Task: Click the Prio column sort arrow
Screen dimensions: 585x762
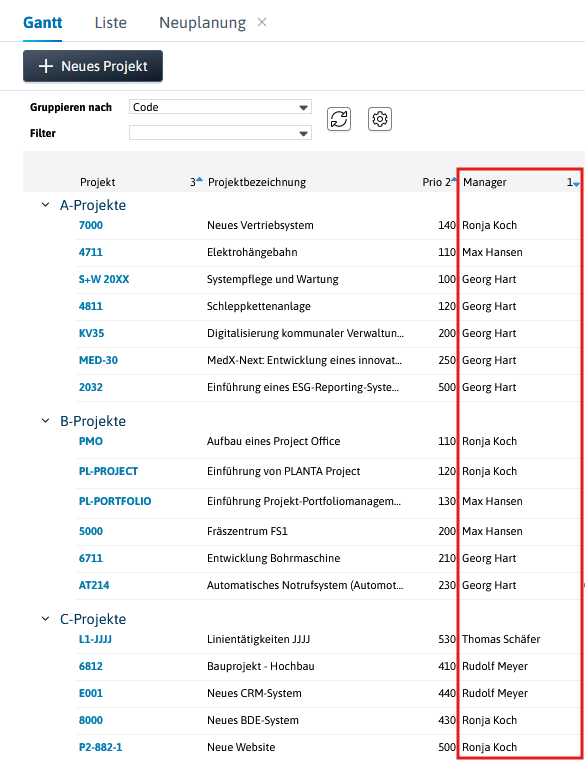Action: [454, 180]
